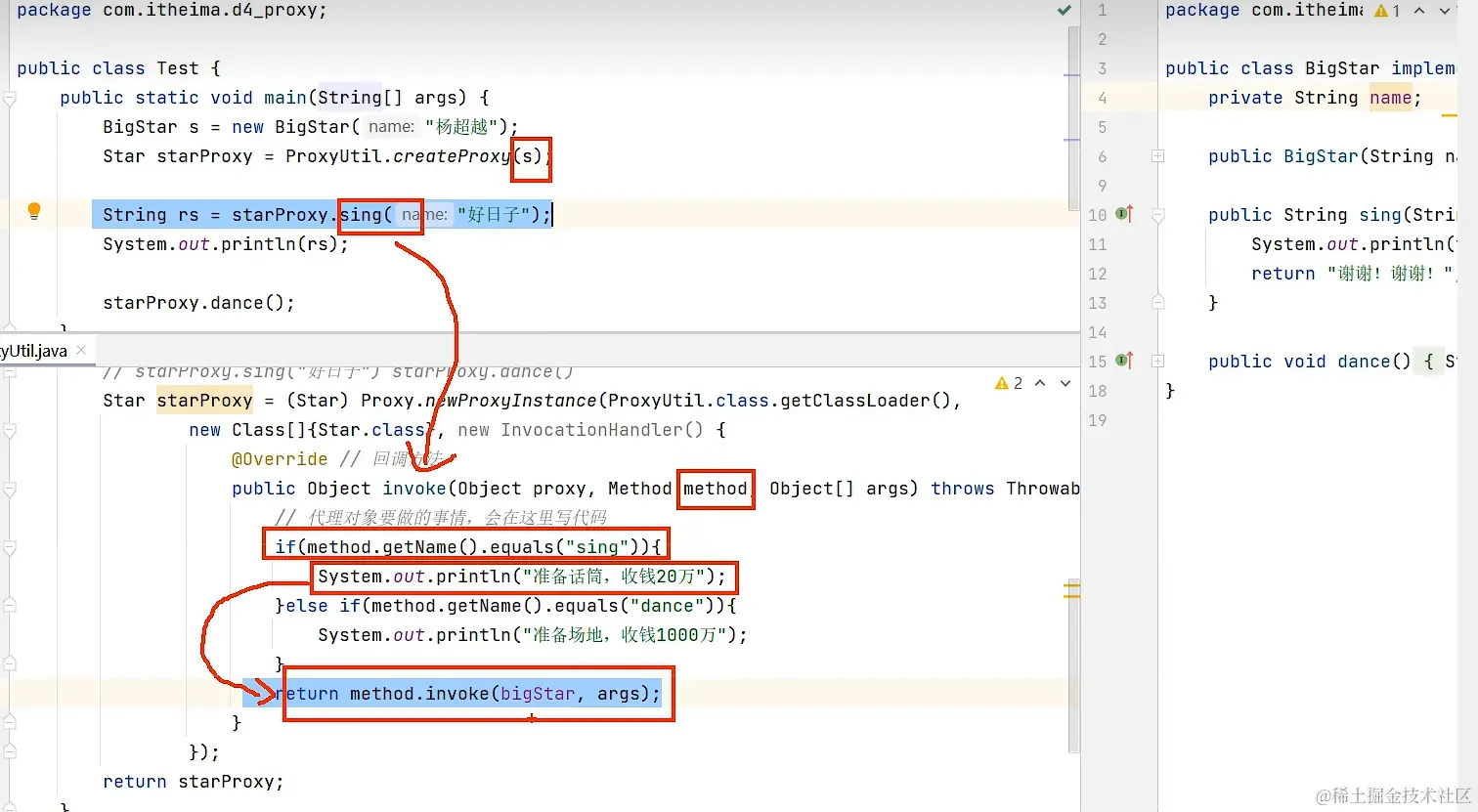The image size is (1478, 812).
Task: Click the yellow lightbulb quick-fix icon
Action: 34,211
